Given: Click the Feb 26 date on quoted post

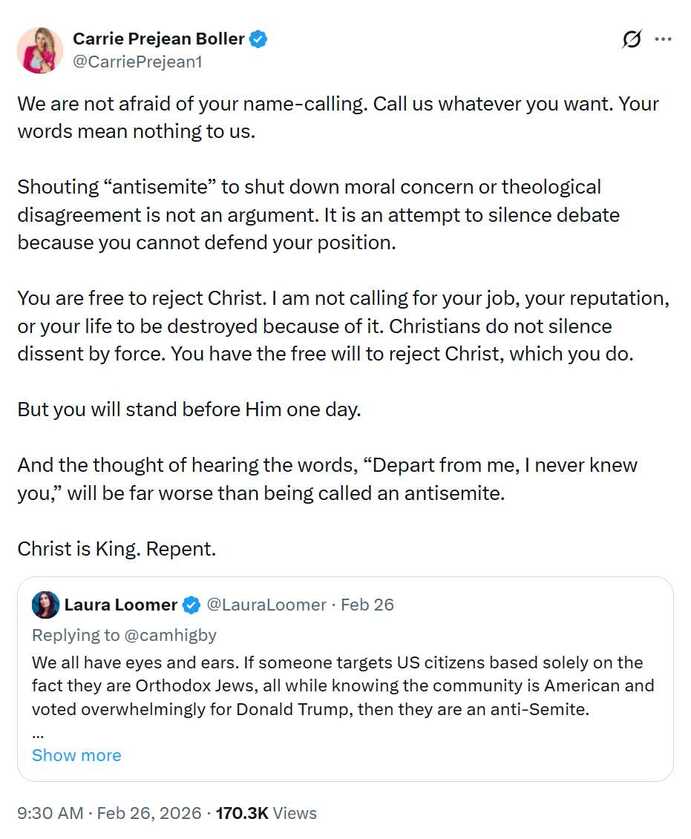Looking at the screenshot, I should [x=367, y=604].
